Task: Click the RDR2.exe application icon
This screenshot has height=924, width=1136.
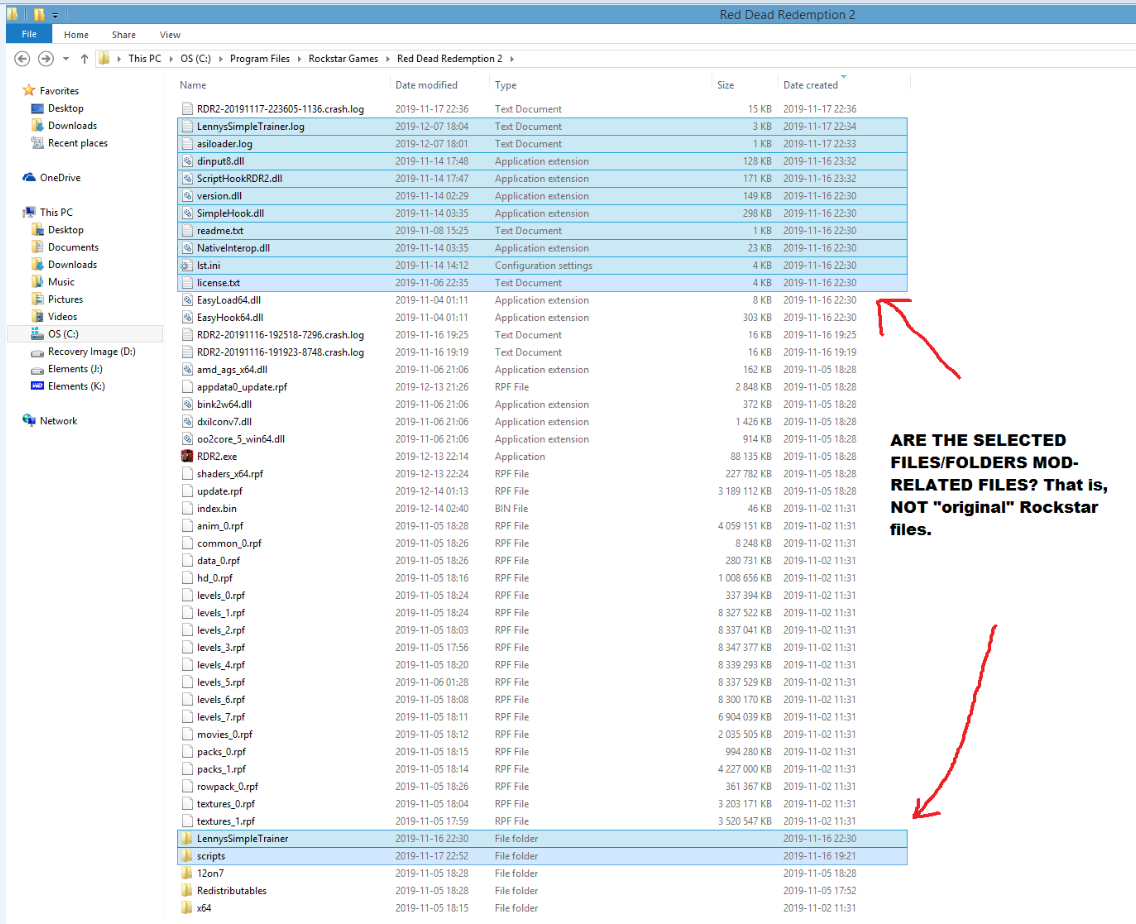Action: coord(187,457)
